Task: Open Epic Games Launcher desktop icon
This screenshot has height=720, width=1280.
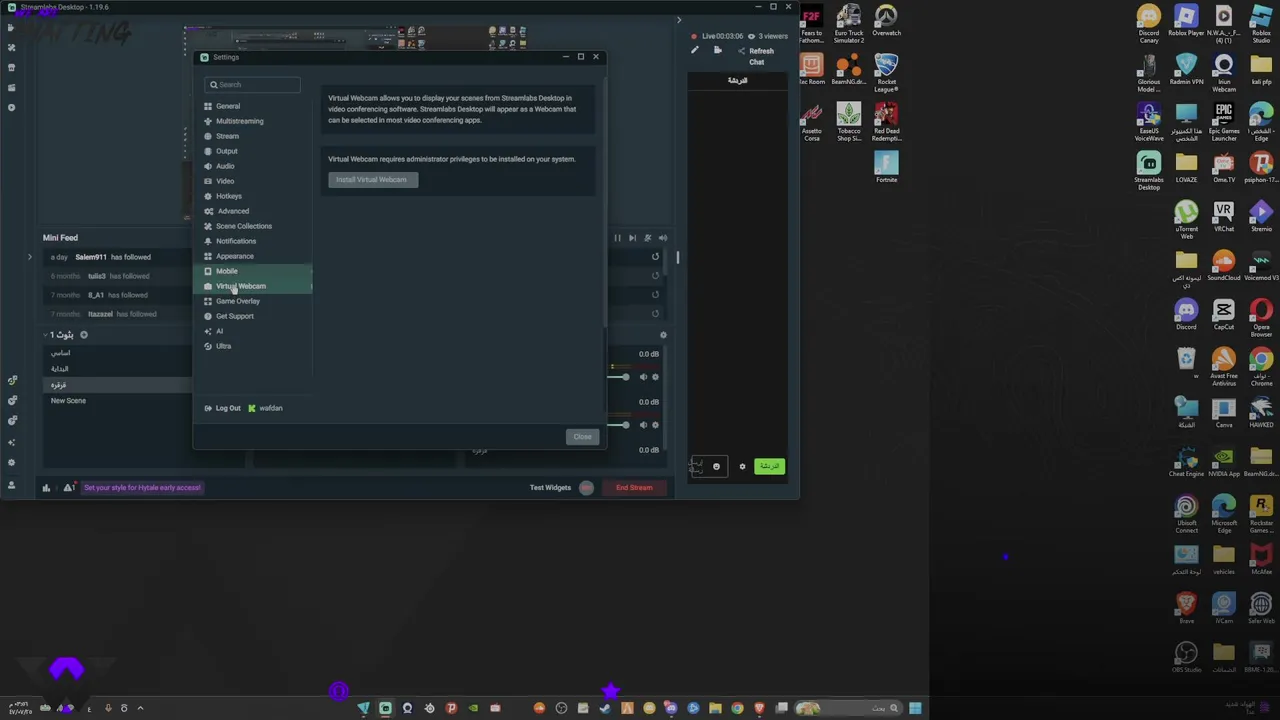Action: pos(1224,123)
